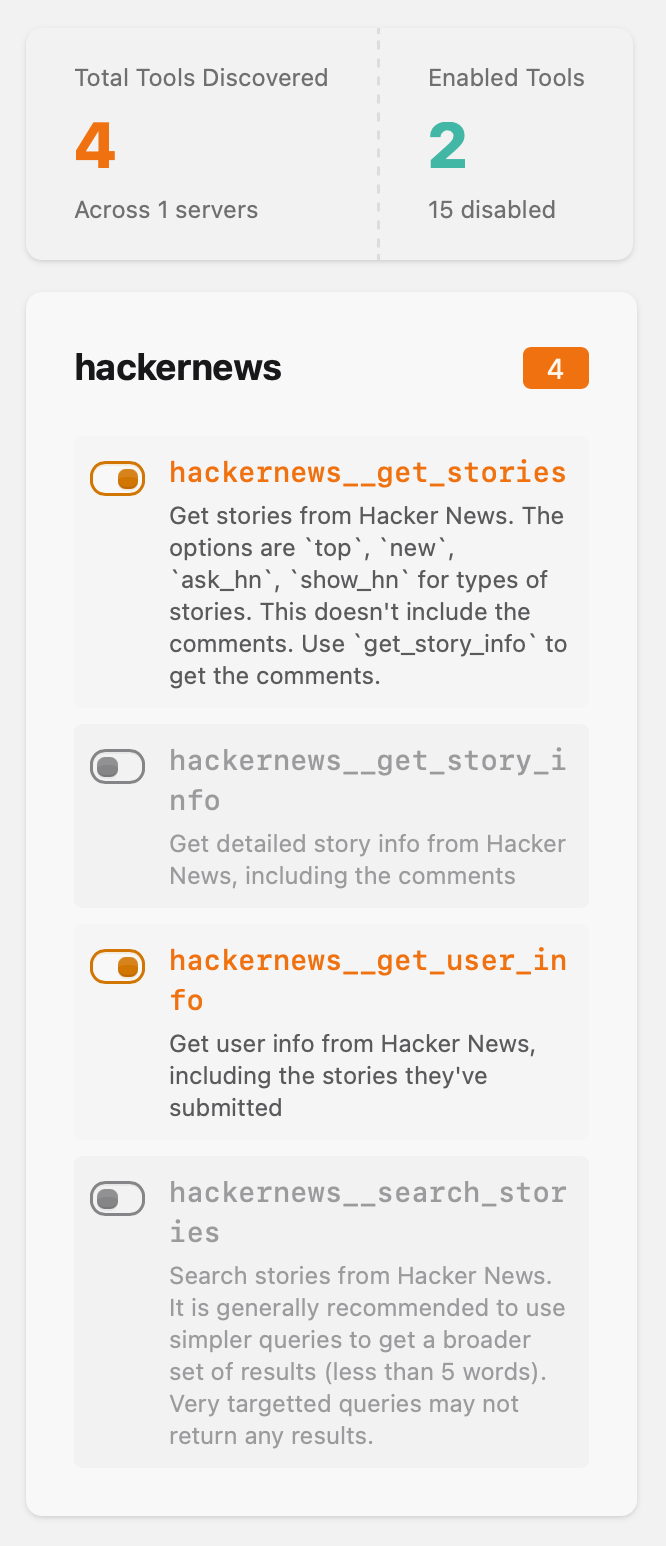The height and width of the screenshot is (1546, 666).
Task: Enable the hackernews__search_stories toggle switch
Action: pos(118,1199)
